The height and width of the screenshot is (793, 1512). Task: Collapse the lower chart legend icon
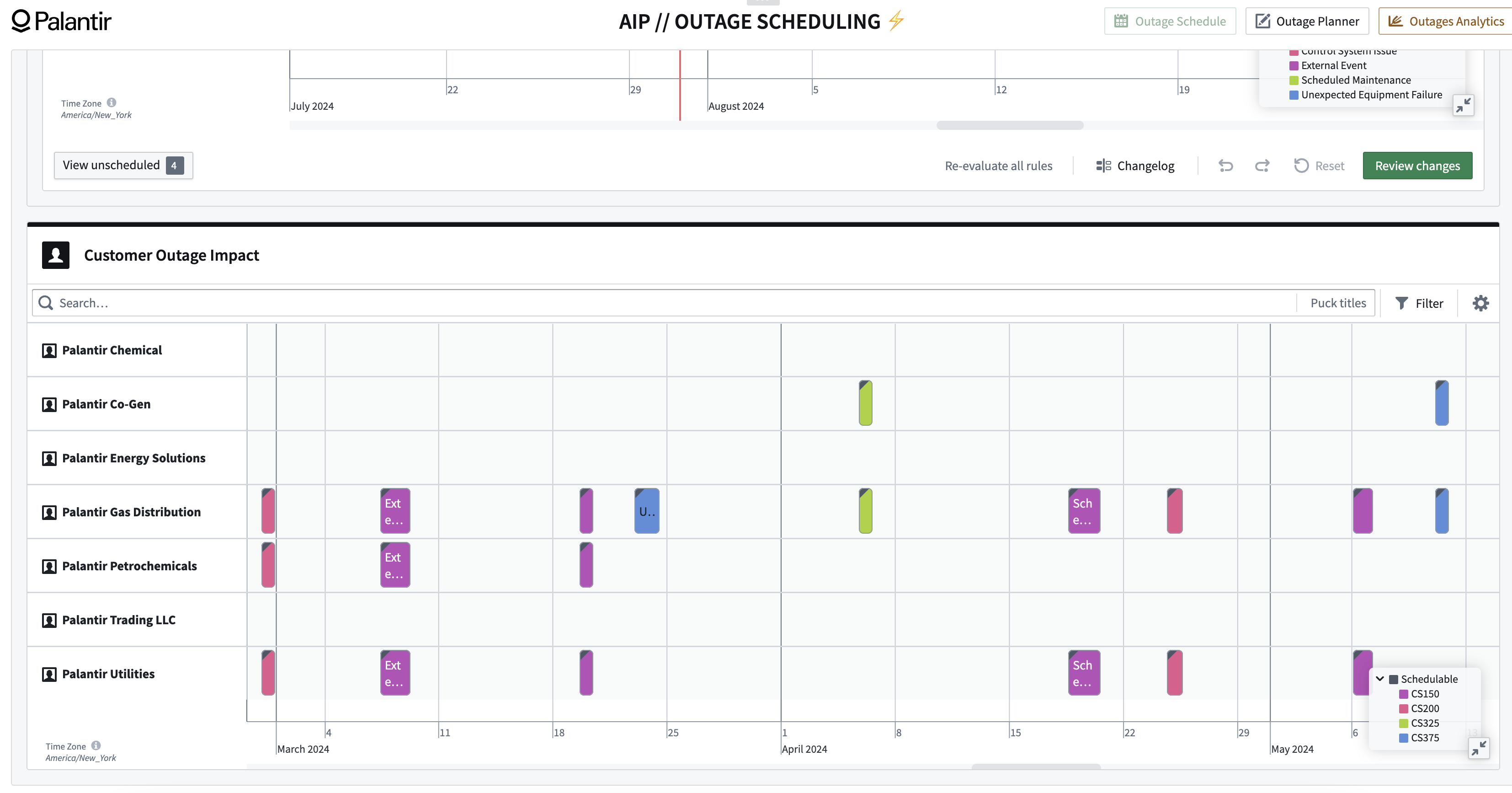click(1479, 748)
